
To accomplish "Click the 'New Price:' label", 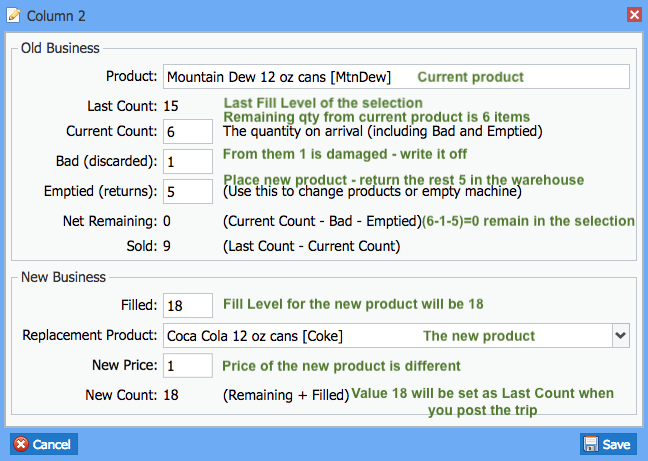I will (125, 365).
